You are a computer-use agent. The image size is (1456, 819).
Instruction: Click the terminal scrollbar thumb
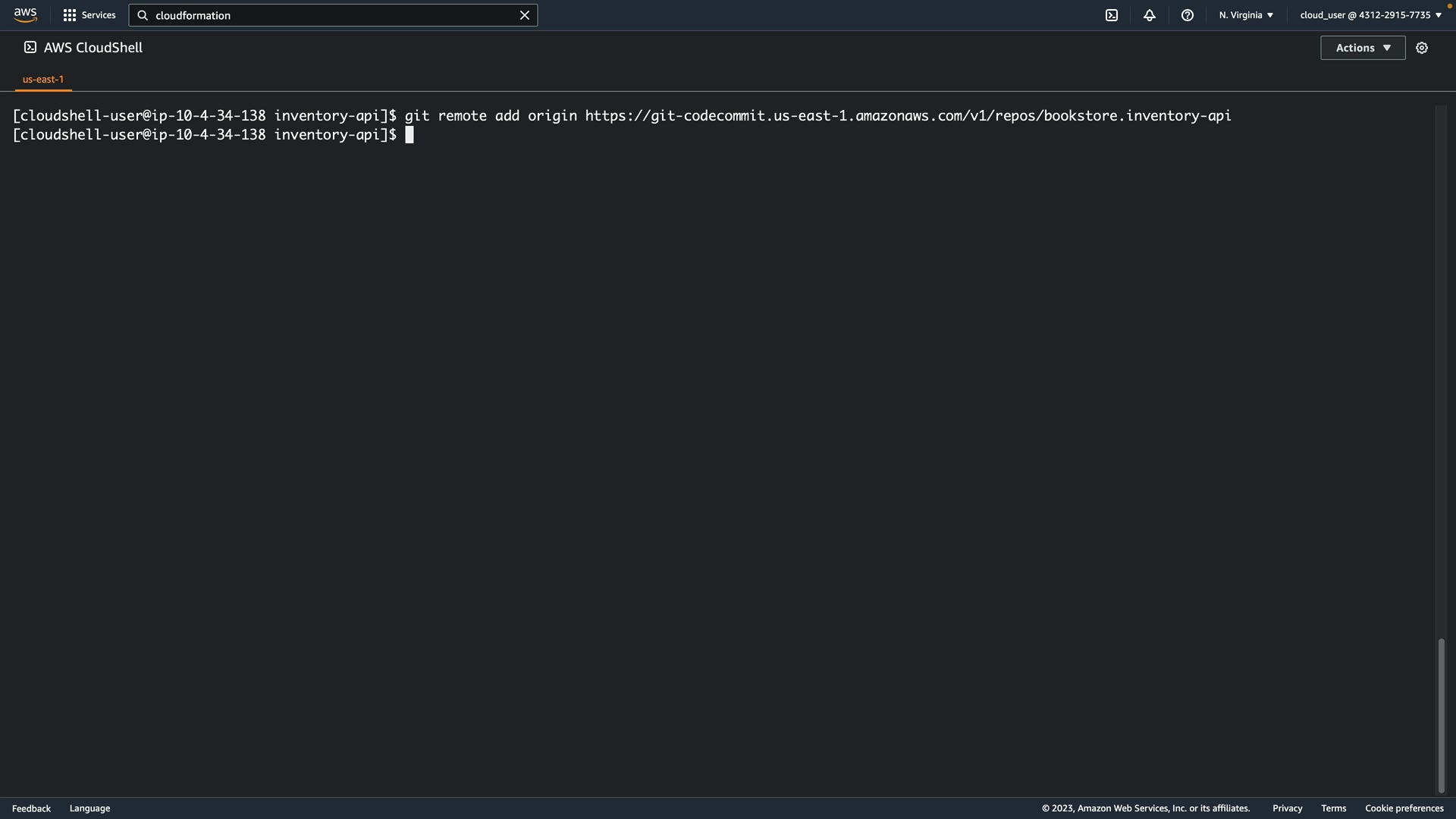[x=1441, y=715]
